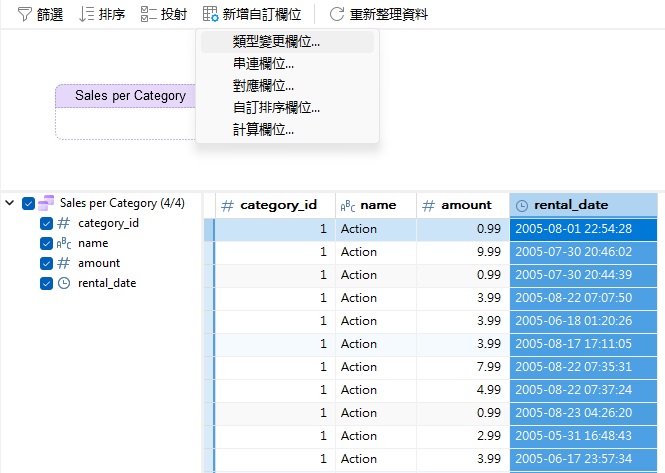Click the refresh data circular arrow icon

tap(337, 14)
